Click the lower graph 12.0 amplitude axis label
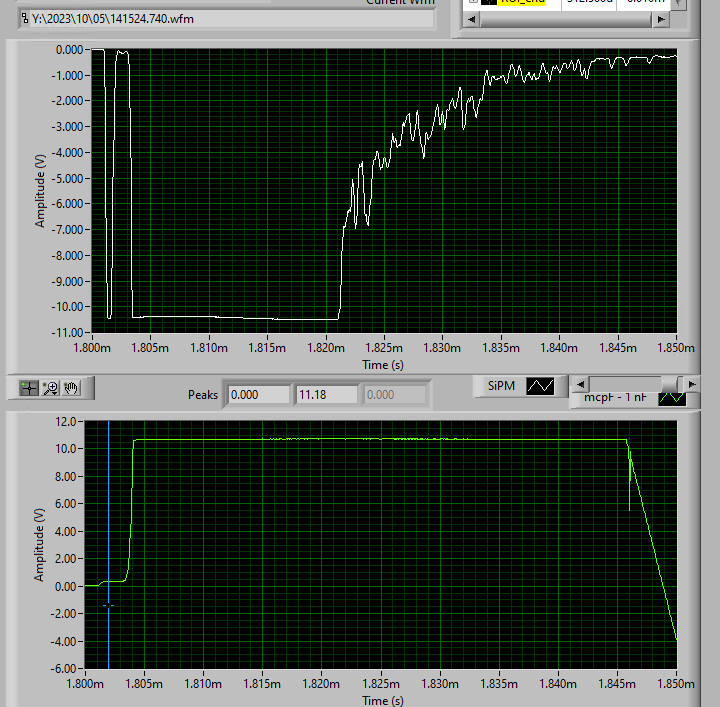 click(65, 421)
